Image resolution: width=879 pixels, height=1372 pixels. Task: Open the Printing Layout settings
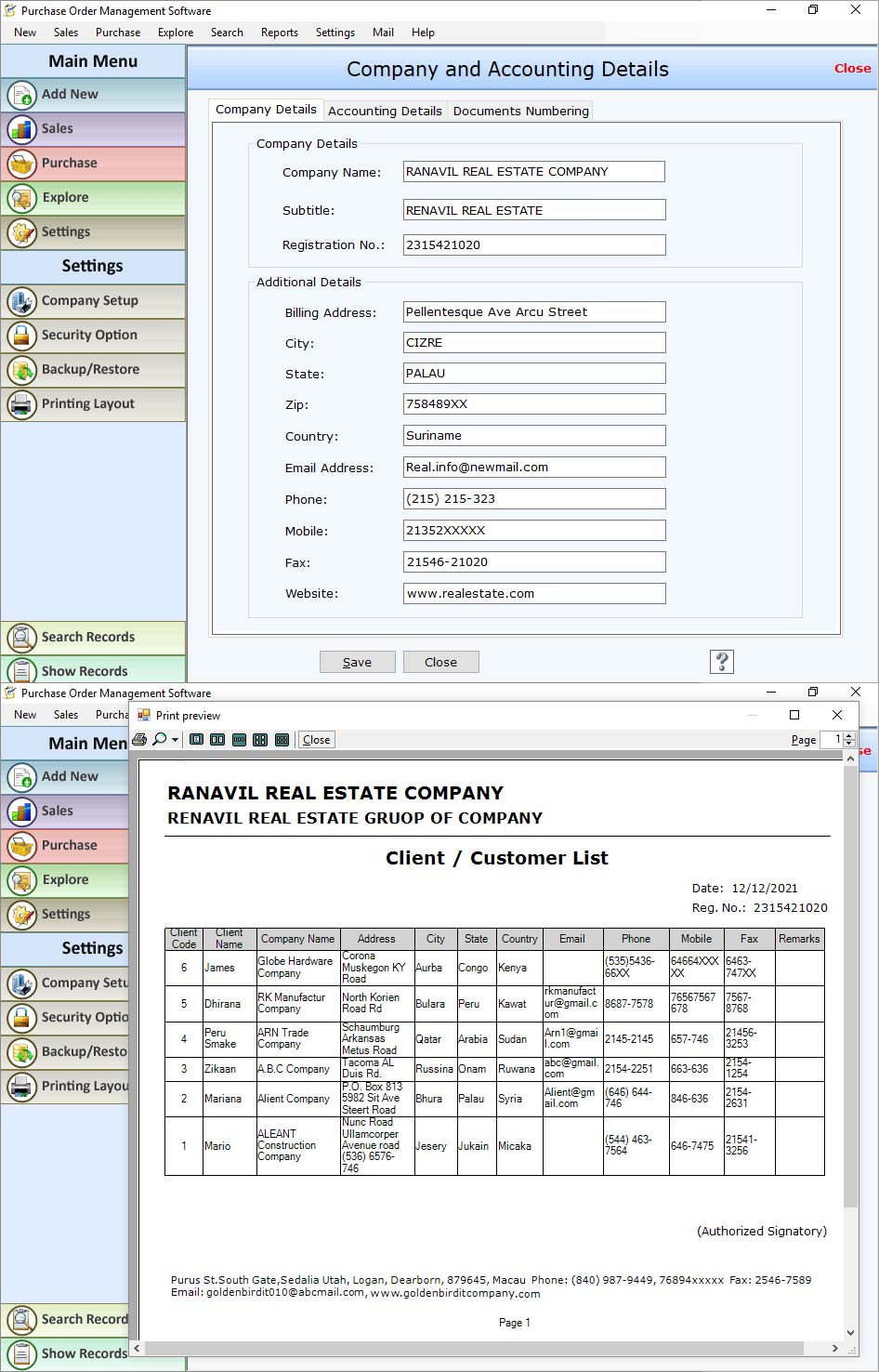(87, 403)
